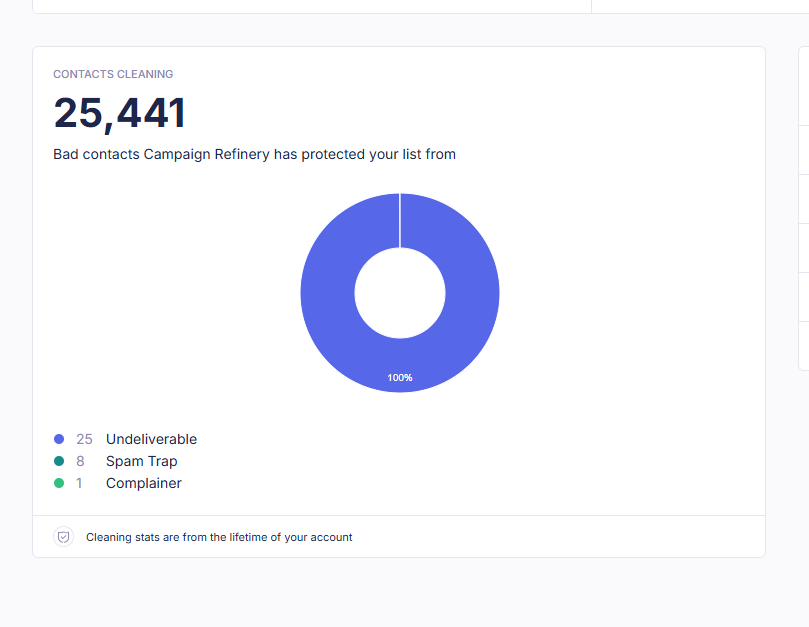Viewport: 809px width, 627px height.
Task: Click the CONTACTS CLEANING heading
Action: [x=113, y=74]
